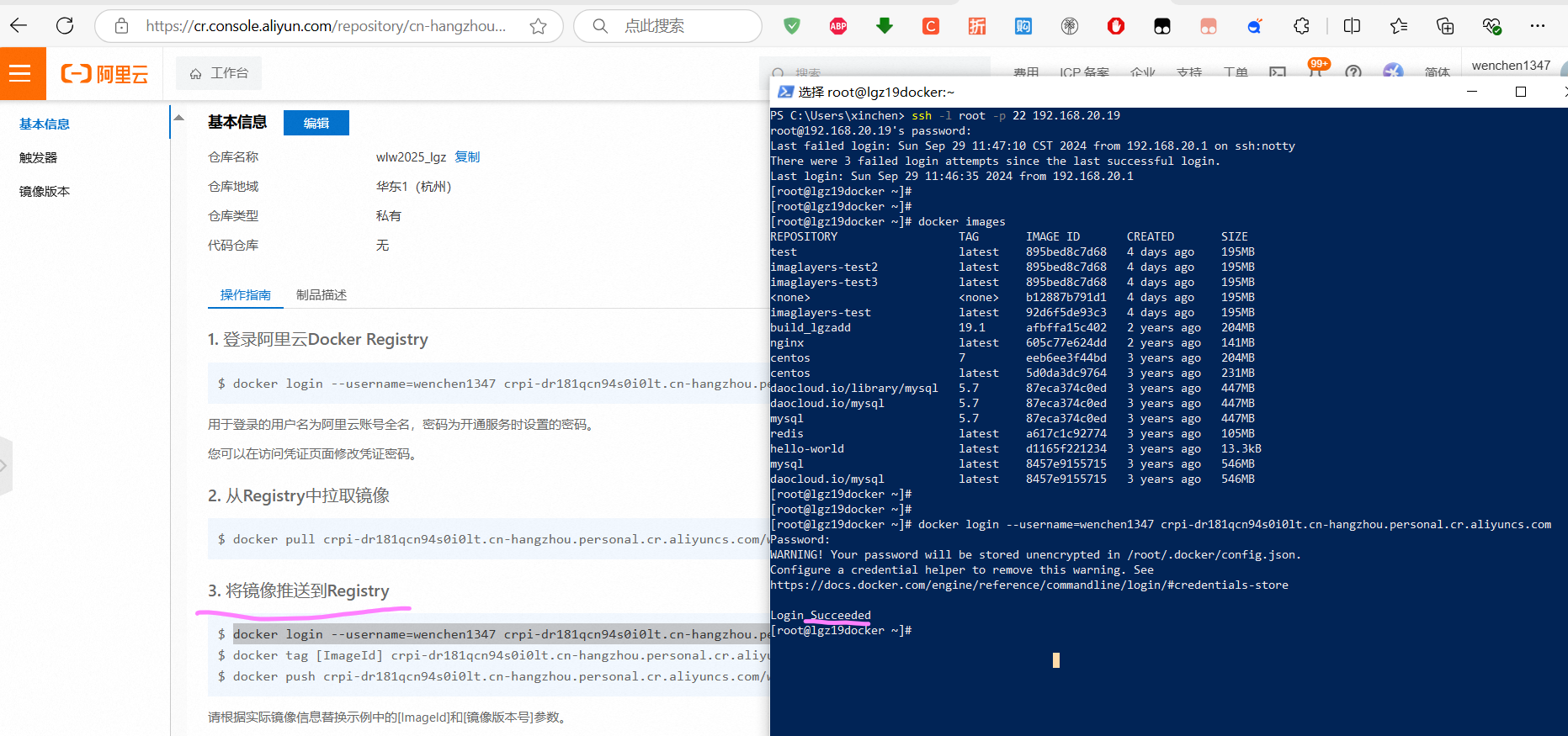Click the redis image row in terminal
This screenshot has height=736, width=1568.
click(1013, 433)
